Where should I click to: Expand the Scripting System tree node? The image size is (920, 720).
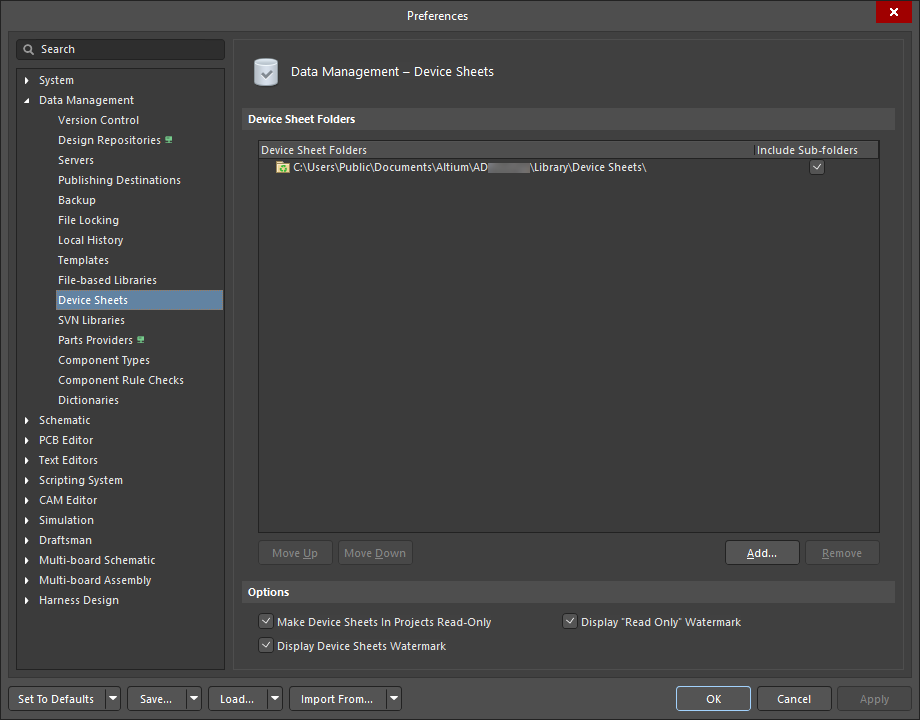(x=26, y=480)
